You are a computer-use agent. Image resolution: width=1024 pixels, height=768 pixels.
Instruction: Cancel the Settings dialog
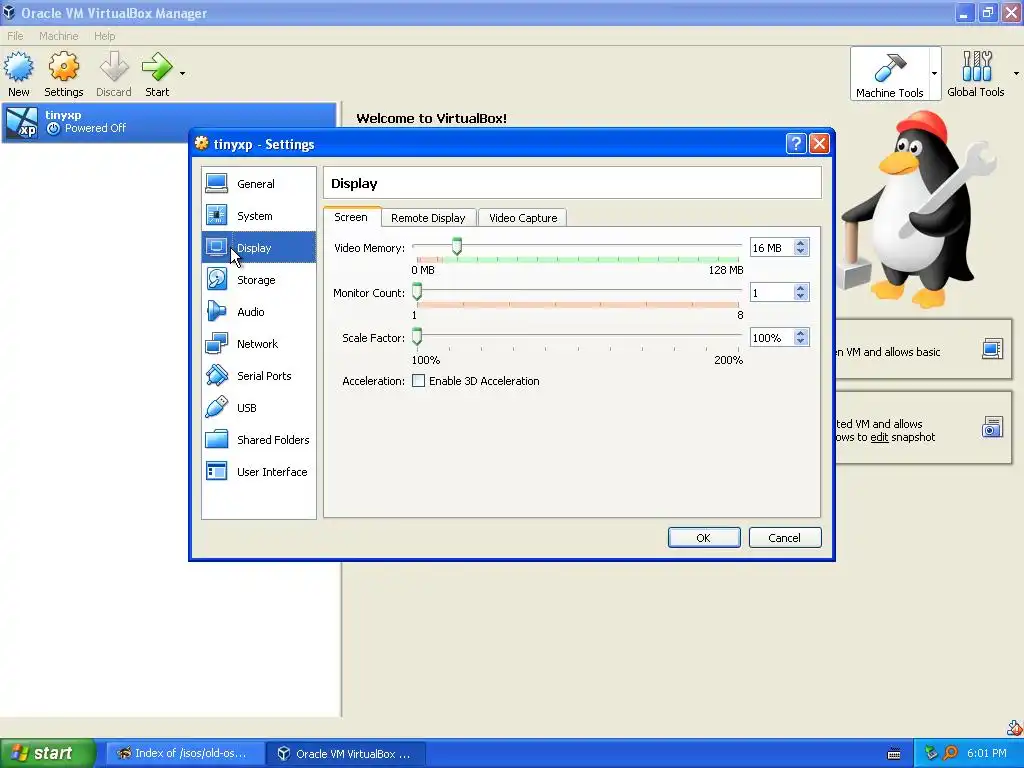point(785,537)
